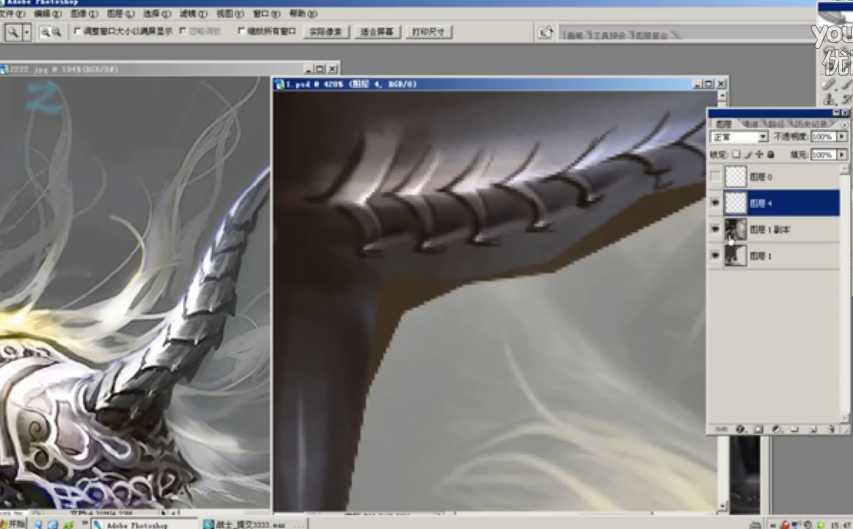Viewport: 853px width, 529px height.
Task: Click the 不透明度 value field
Action: click(x=823, y=137)
